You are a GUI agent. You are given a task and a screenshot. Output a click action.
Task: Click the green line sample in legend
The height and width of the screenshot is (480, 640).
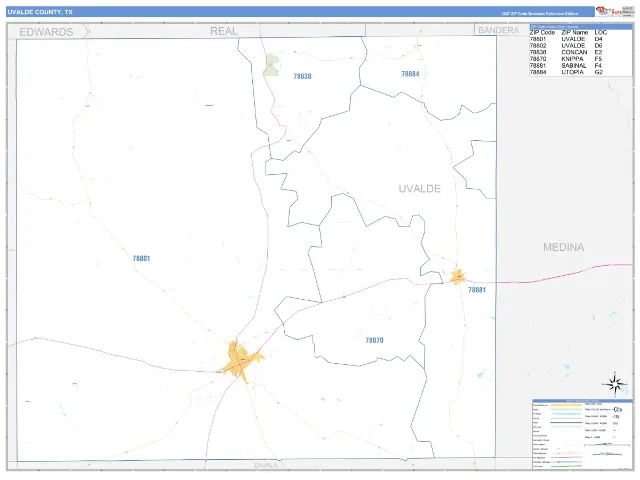(566, 466)
